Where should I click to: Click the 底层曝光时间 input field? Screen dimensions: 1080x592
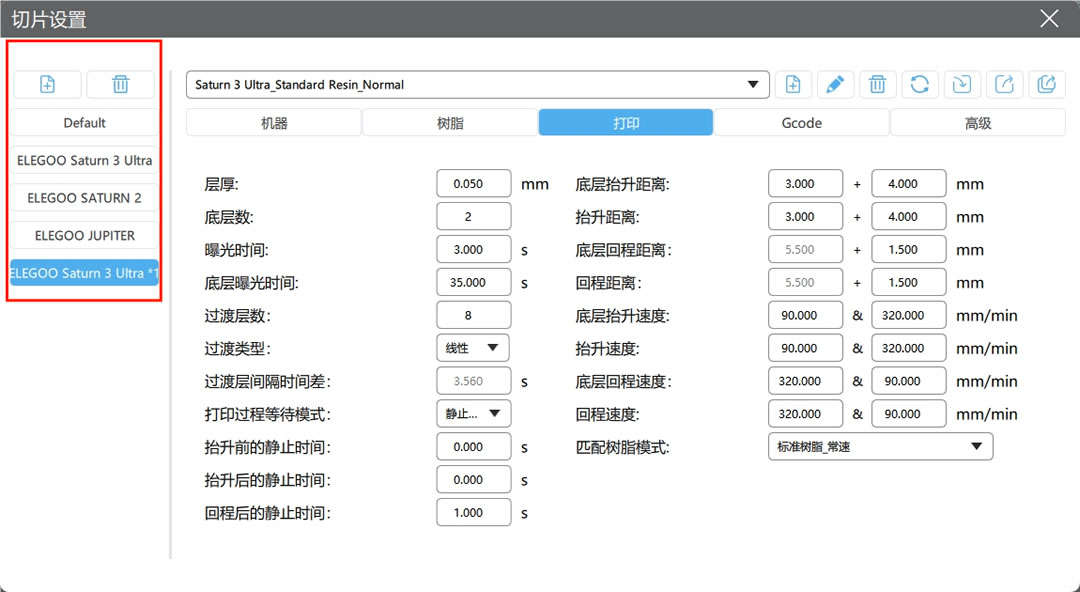point(474,283)
